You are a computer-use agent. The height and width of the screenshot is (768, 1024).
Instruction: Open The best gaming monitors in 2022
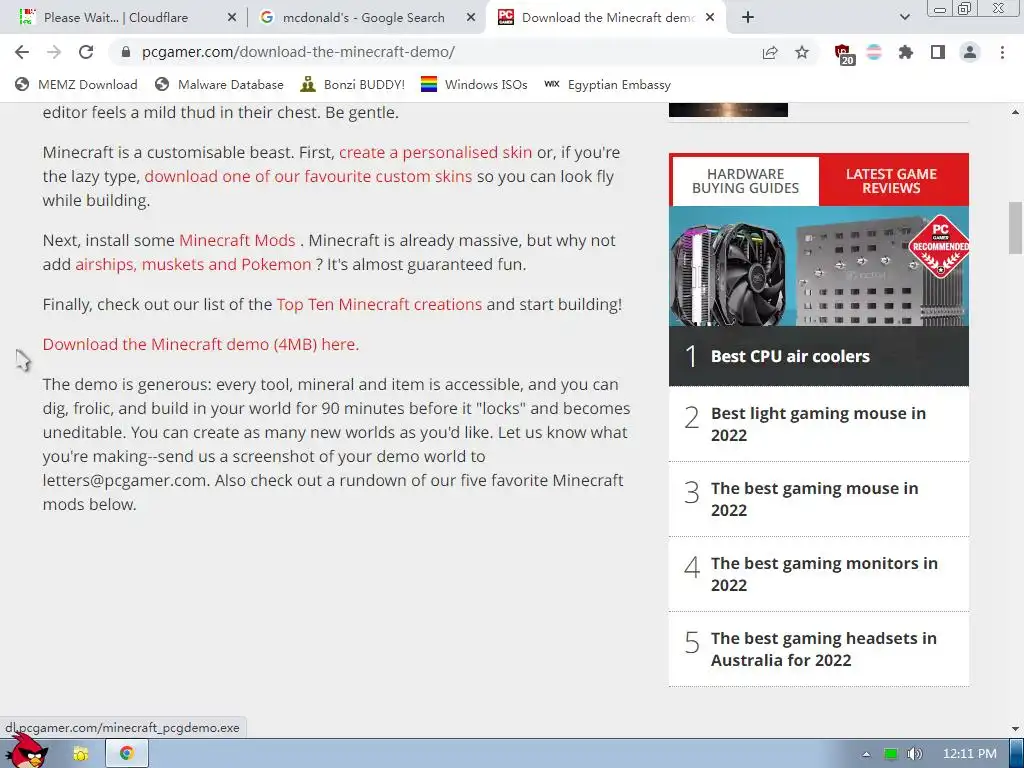pyautogui.click(x=824, y=574)
